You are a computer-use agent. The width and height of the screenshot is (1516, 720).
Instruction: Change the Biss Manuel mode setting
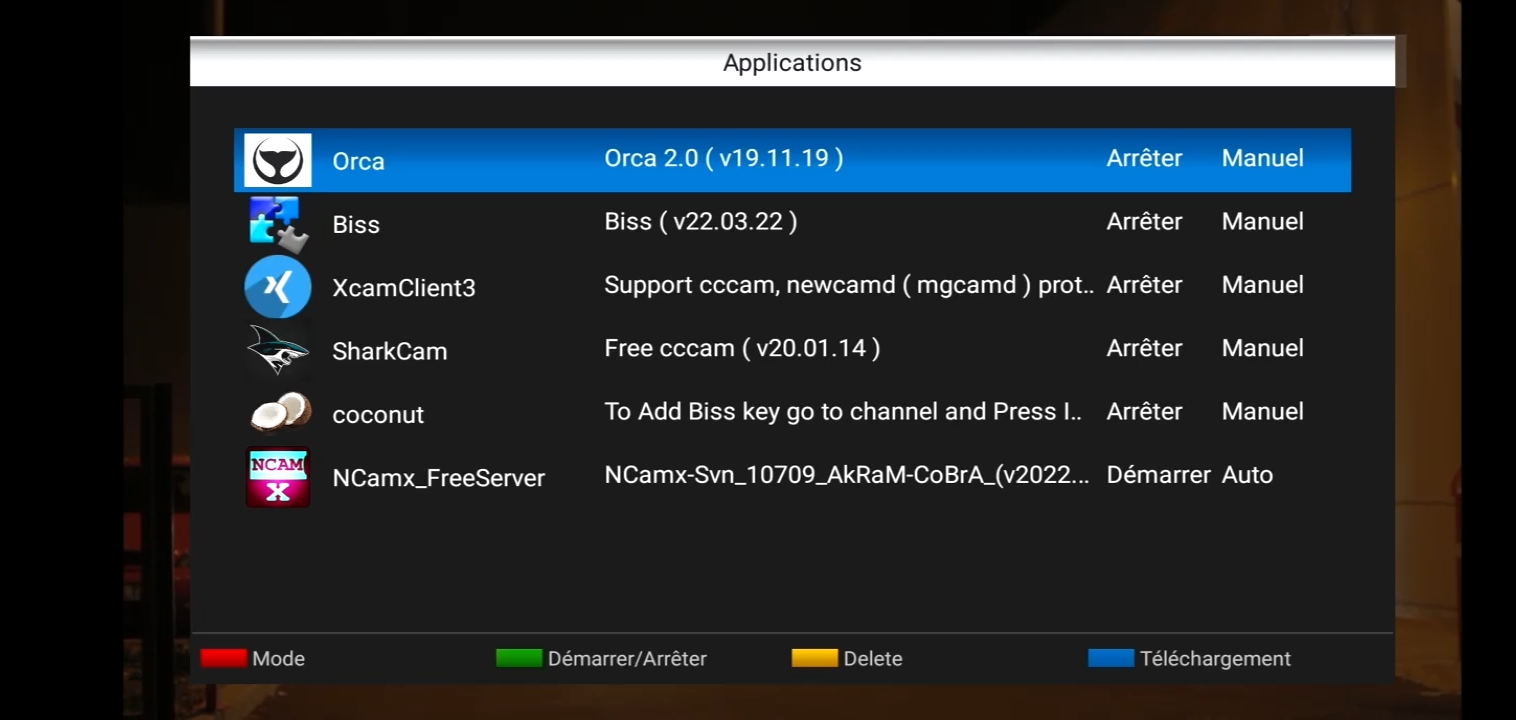(x=1262, y=222)
